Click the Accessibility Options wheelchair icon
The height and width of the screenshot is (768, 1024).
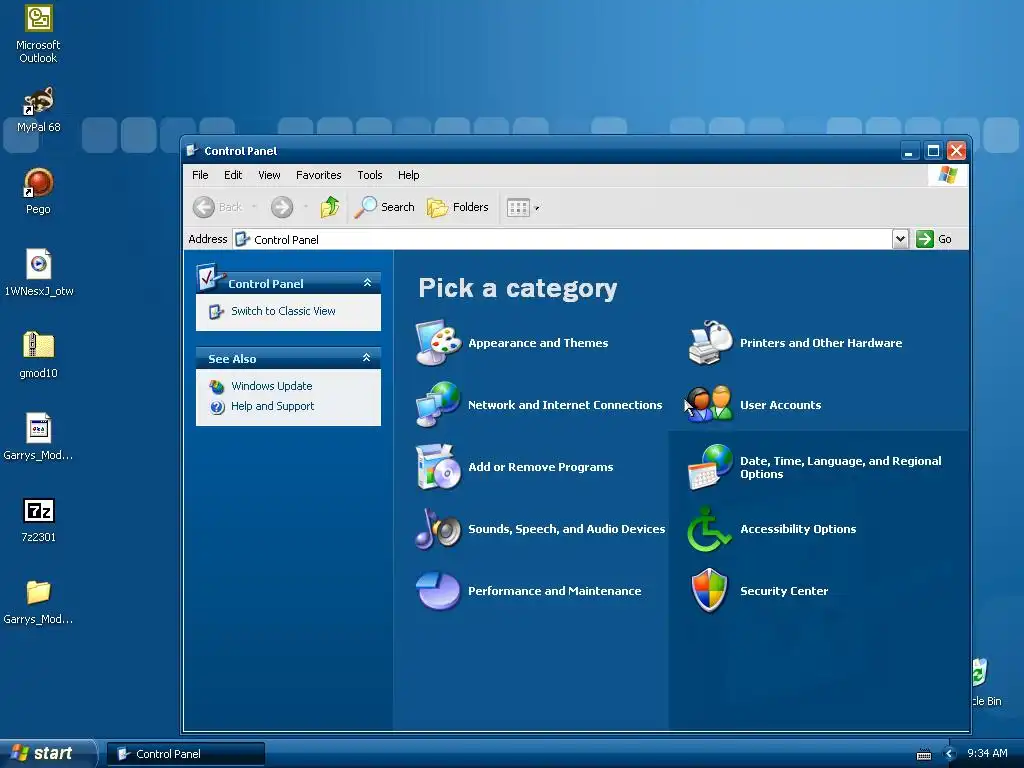pyautogui.click(x=710, y=528)
